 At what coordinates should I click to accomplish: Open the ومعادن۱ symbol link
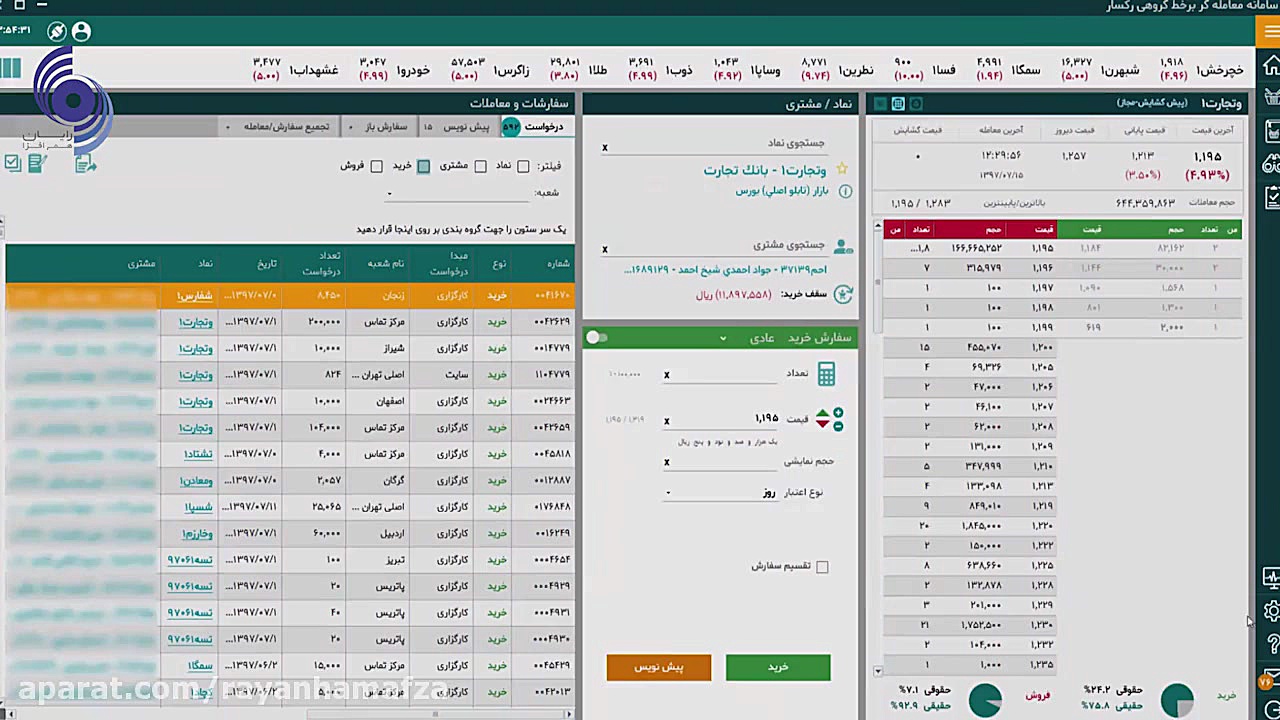197,481
